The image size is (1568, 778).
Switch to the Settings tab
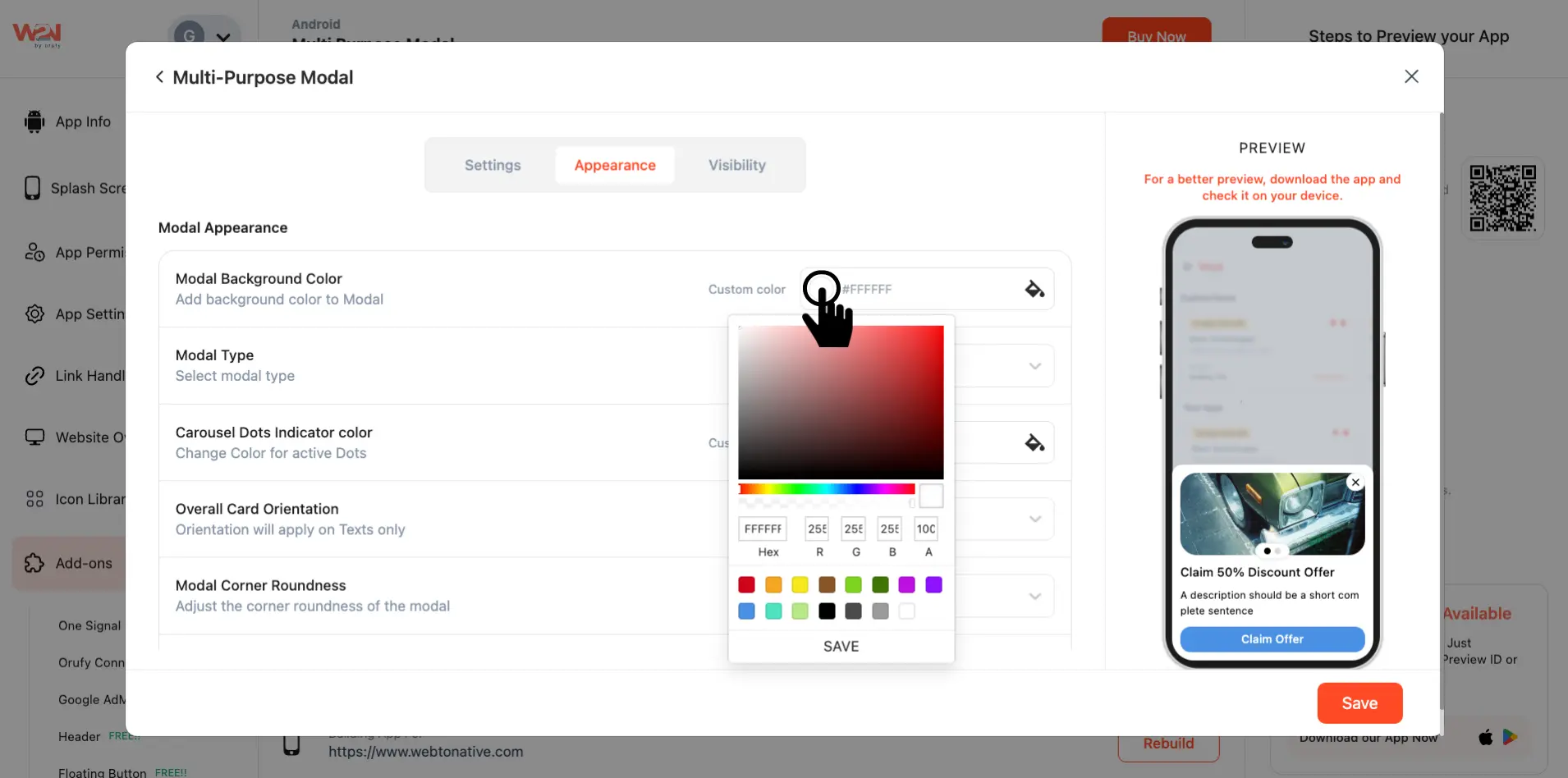pos(493,165)
